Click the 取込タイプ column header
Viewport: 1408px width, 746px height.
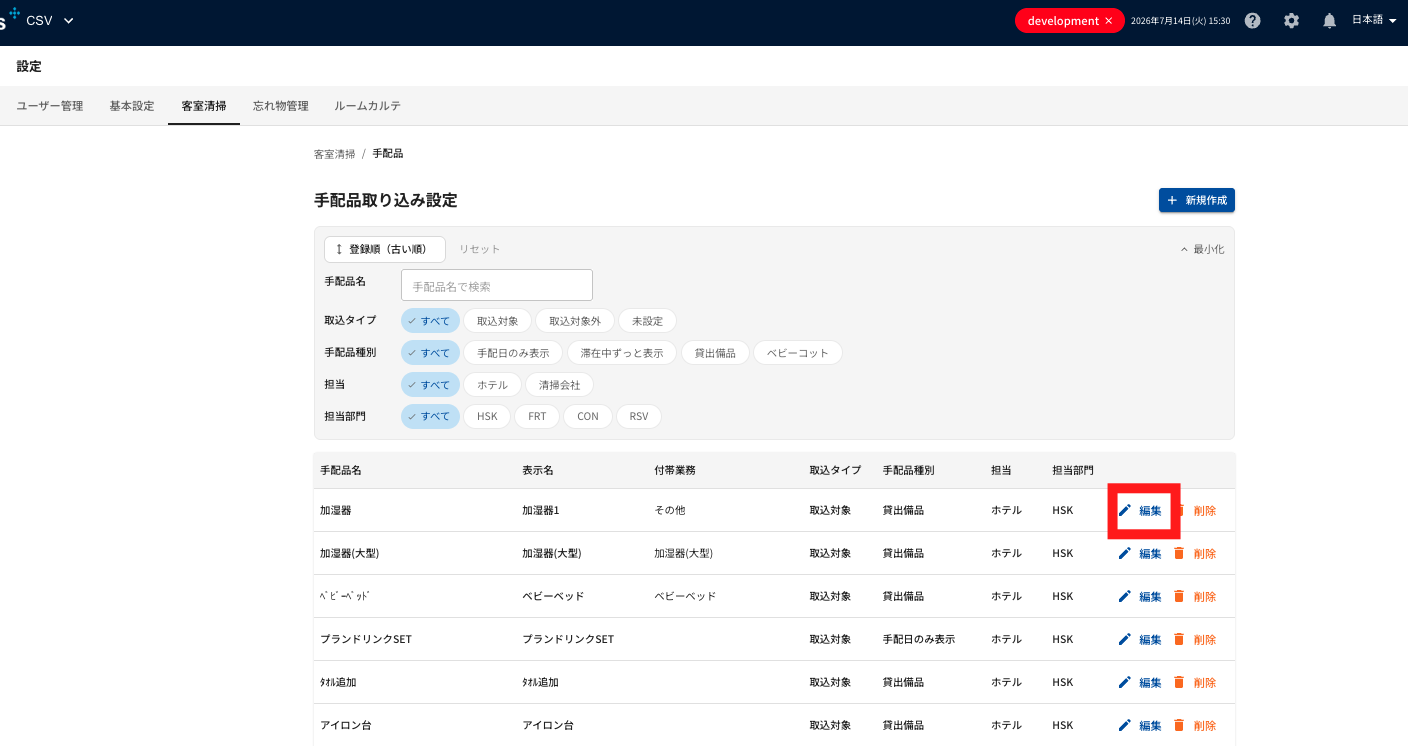(x=835, y=470)
